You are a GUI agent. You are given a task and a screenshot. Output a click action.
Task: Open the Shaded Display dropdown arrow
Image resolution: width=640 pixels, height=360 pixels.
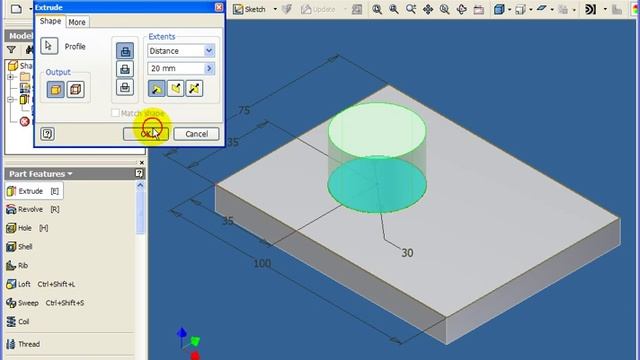point(509,9)
